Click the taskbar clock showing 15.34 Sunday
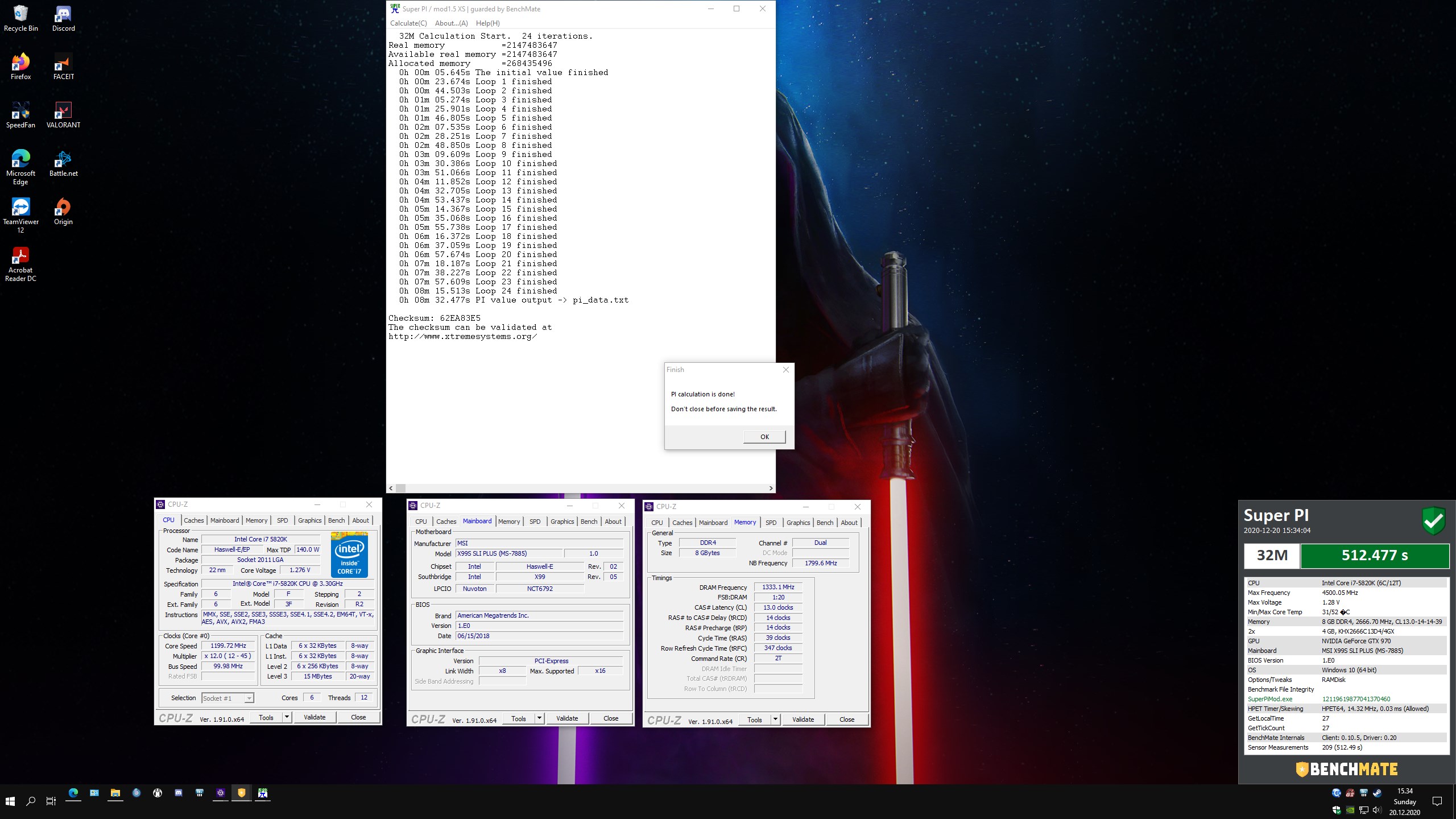Screen dimensions: 1456x819 tap(1405, 801)
